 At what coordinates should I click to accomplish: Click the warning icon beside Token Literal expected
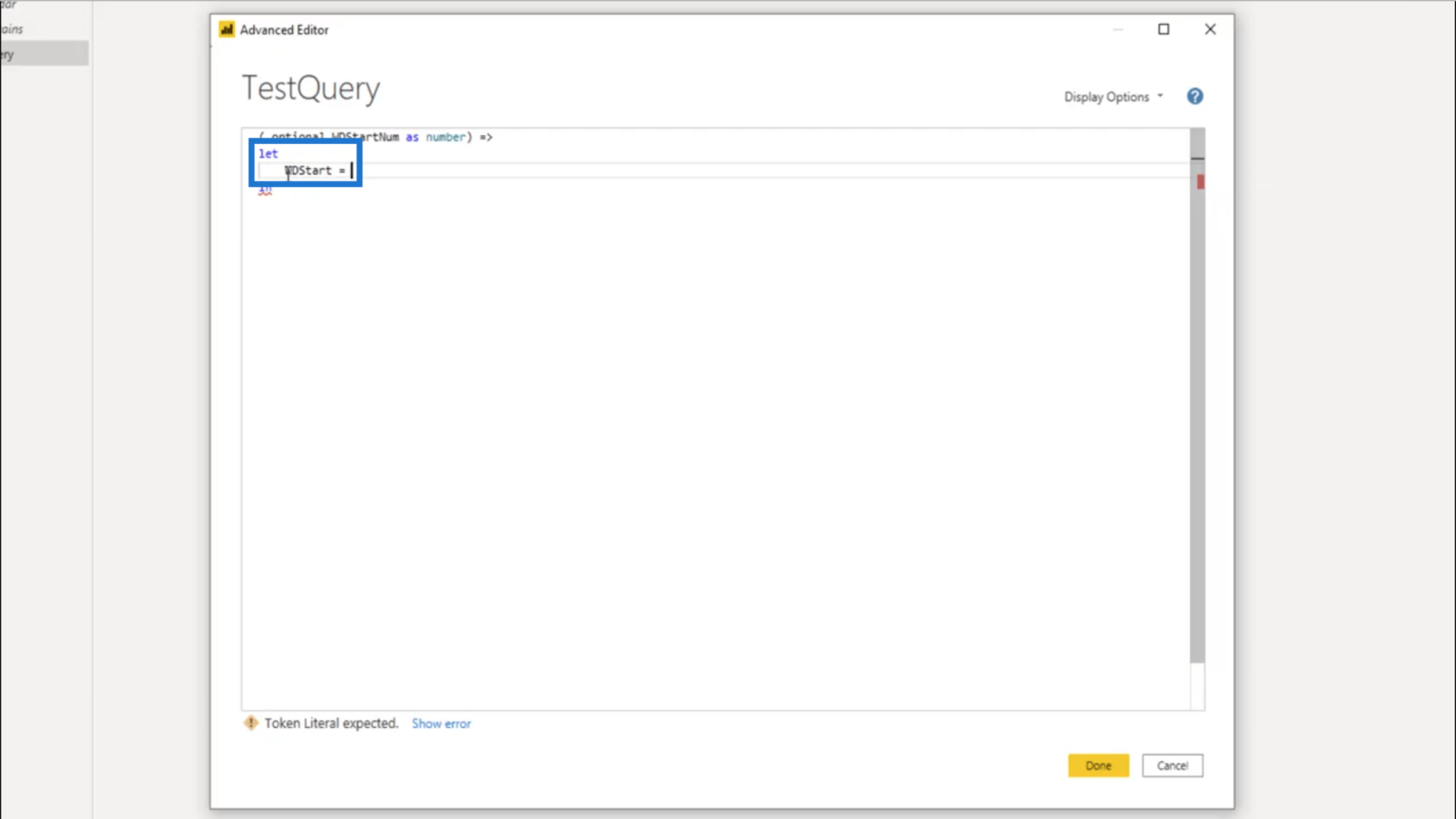(250, 723)
